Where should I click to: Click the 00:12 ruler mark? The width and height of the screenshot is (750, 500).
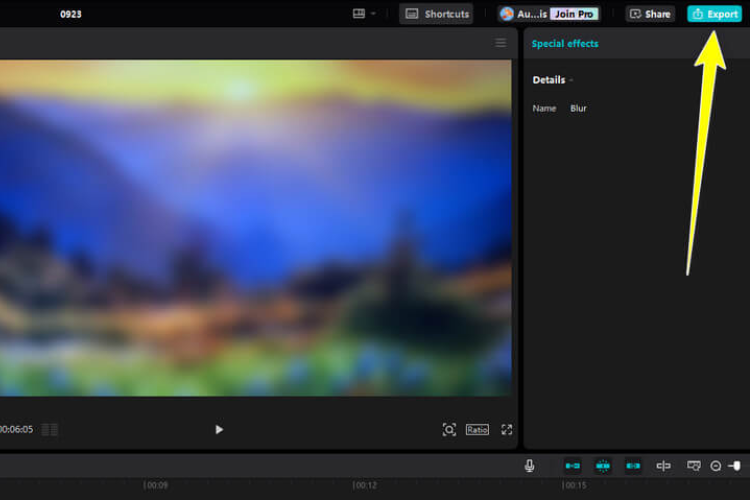click(x=365, y=485)
